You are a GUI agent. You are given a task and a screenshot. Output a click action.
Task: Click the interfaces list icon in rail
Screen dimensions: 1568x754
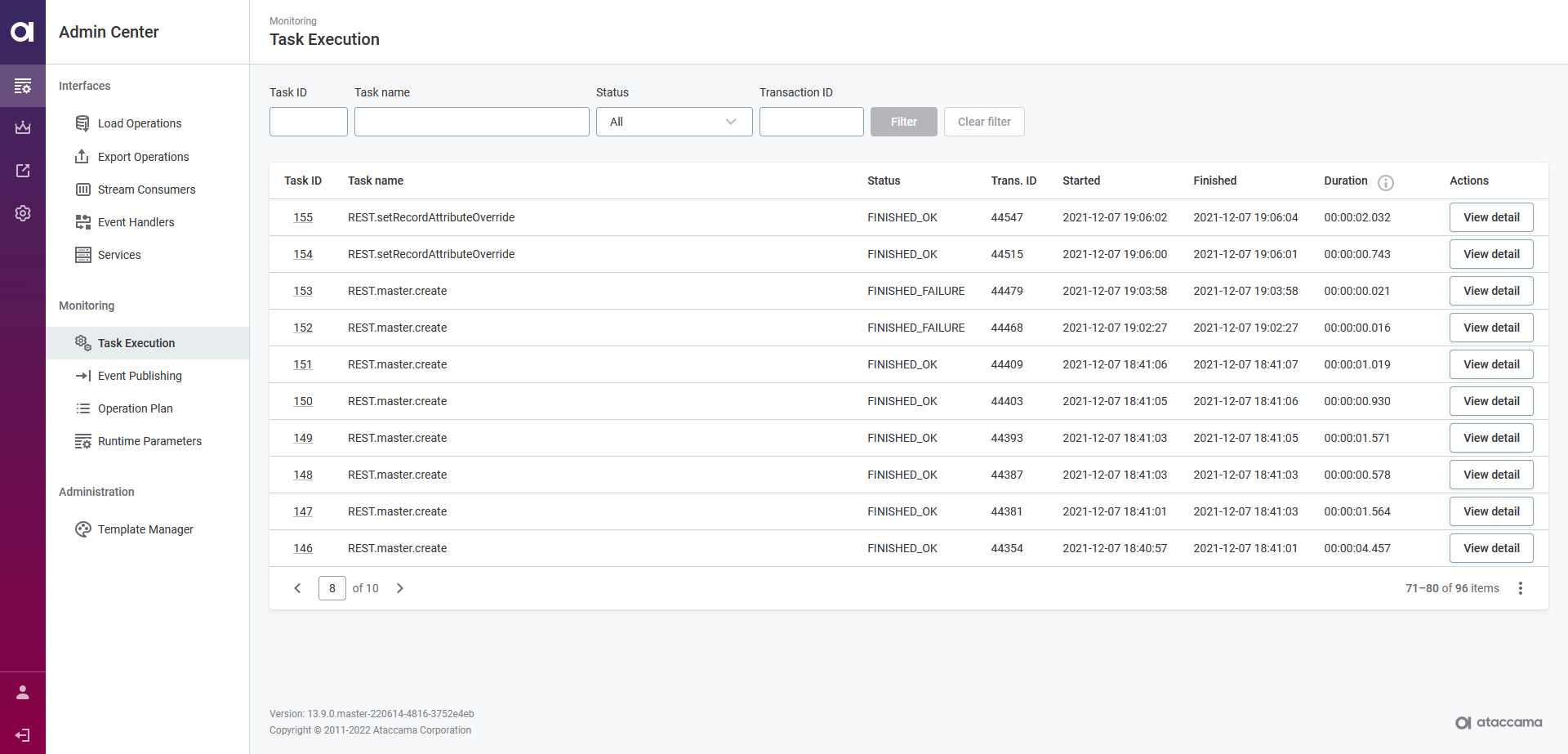coord(23,86)
